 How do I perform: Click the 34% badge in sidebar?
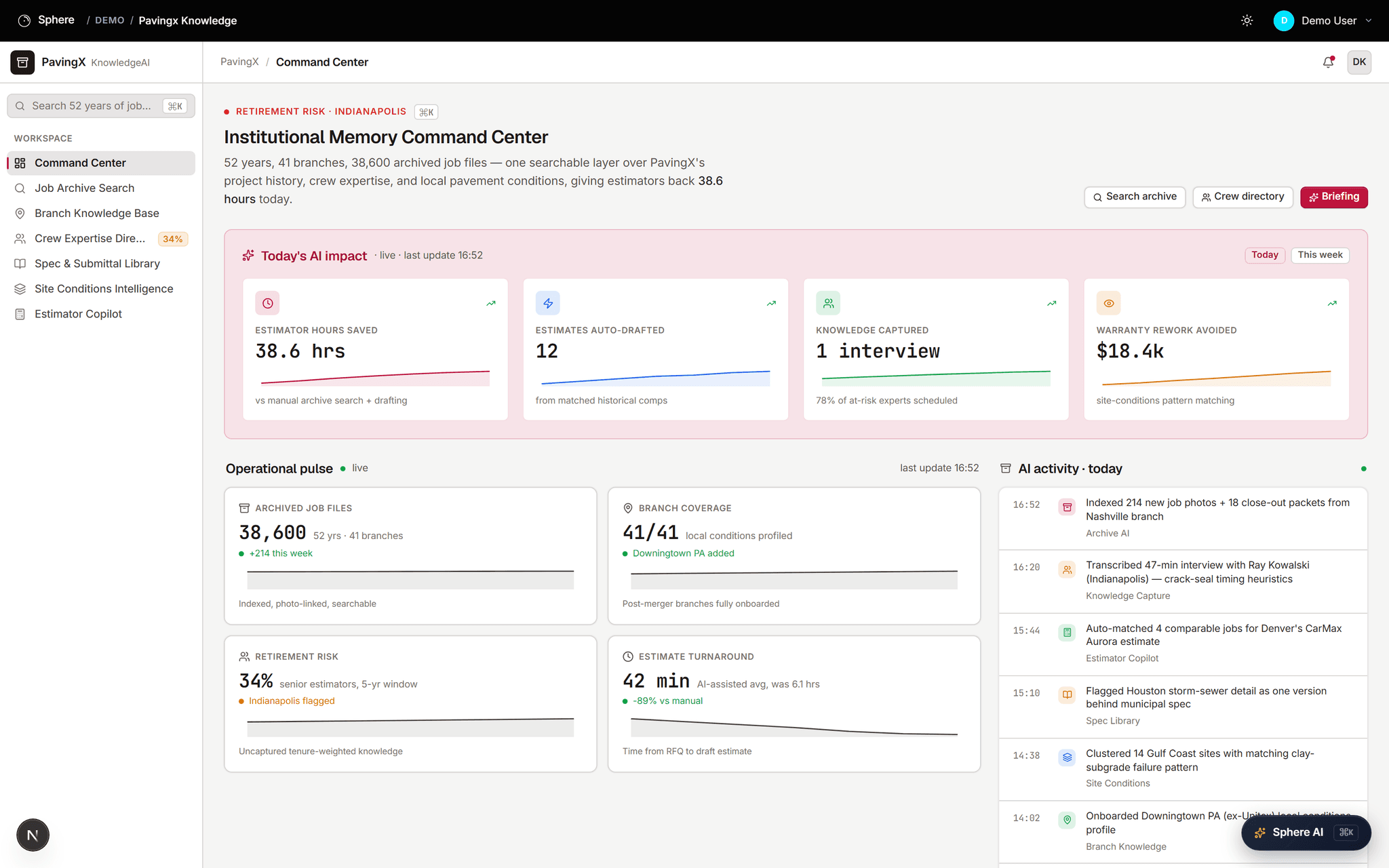[172, 239]
